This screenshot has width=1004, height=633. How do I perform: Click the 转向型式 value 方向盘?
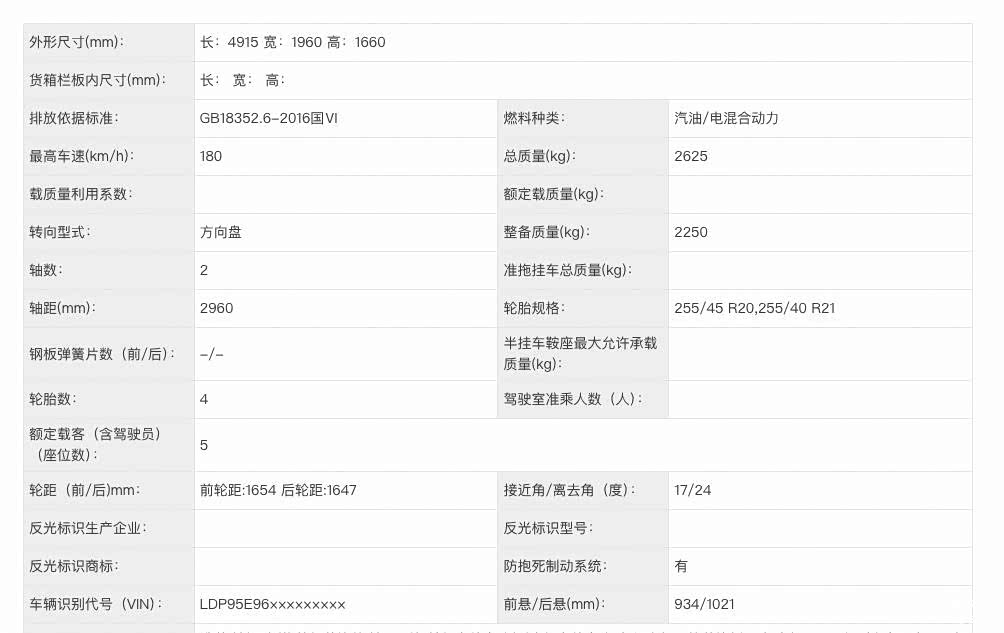coord(221,232)
